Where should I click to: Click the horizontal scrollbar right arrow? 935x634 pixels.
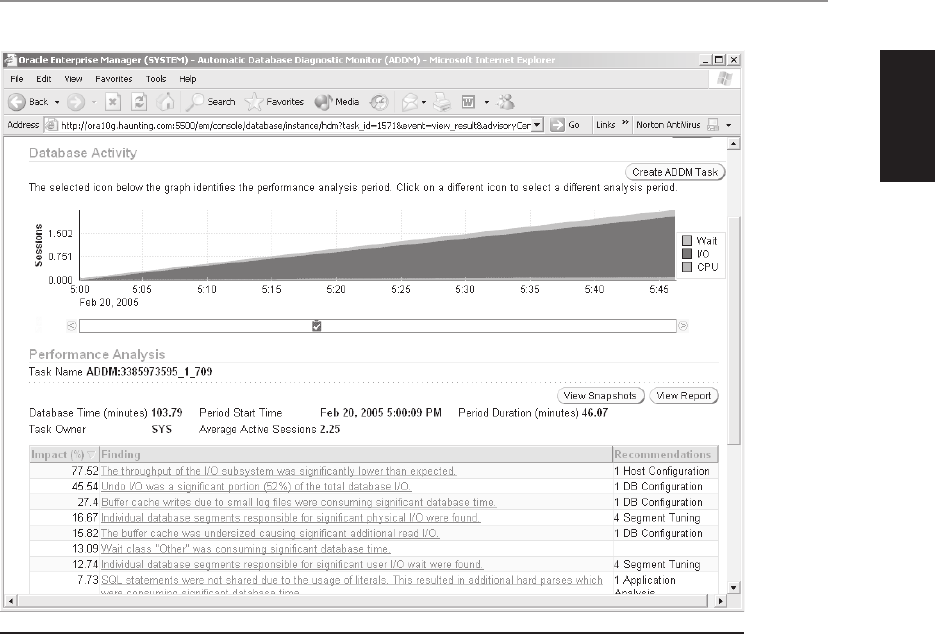720,601
